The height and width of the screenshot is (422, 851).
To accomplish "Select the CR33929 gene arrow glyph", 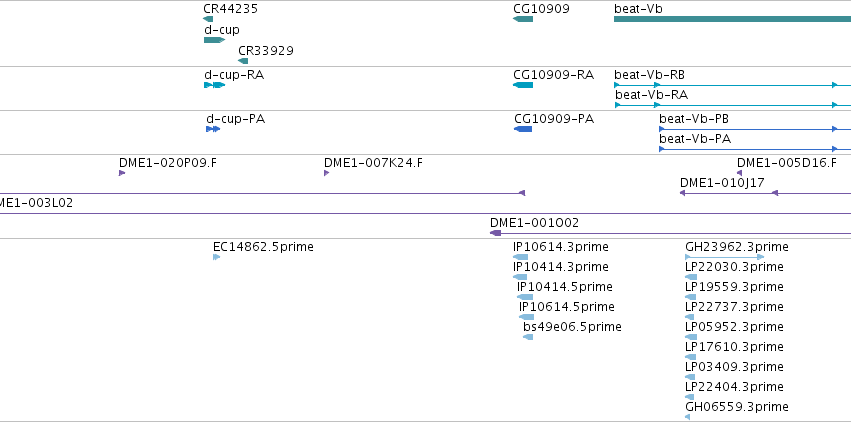I will click(x=243, y=61).
